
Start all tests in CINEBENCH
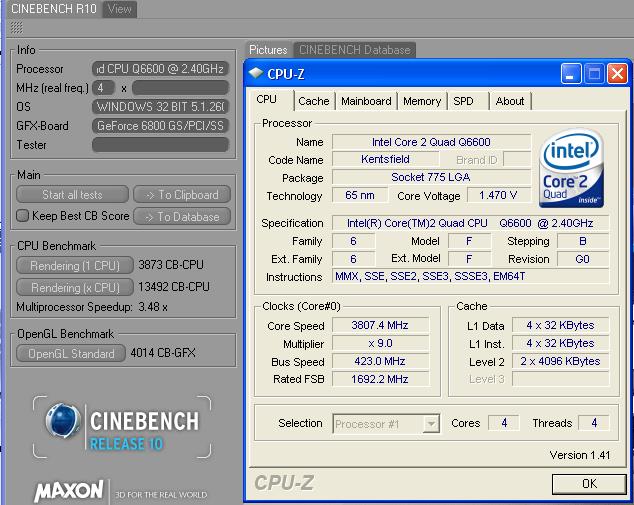point(72,194)
